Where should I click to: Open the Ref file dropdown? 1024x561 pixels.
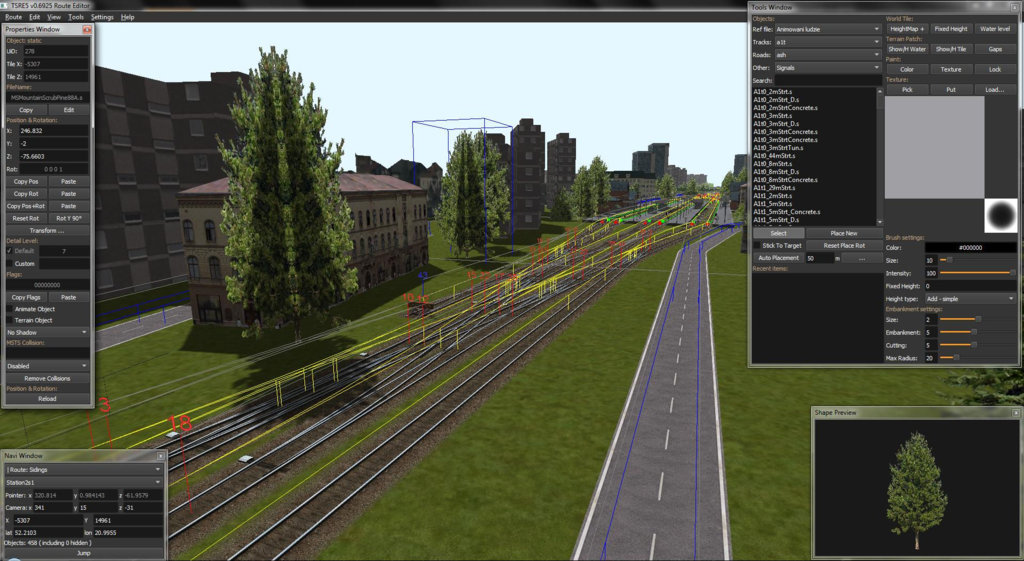[x=828, y=29]
